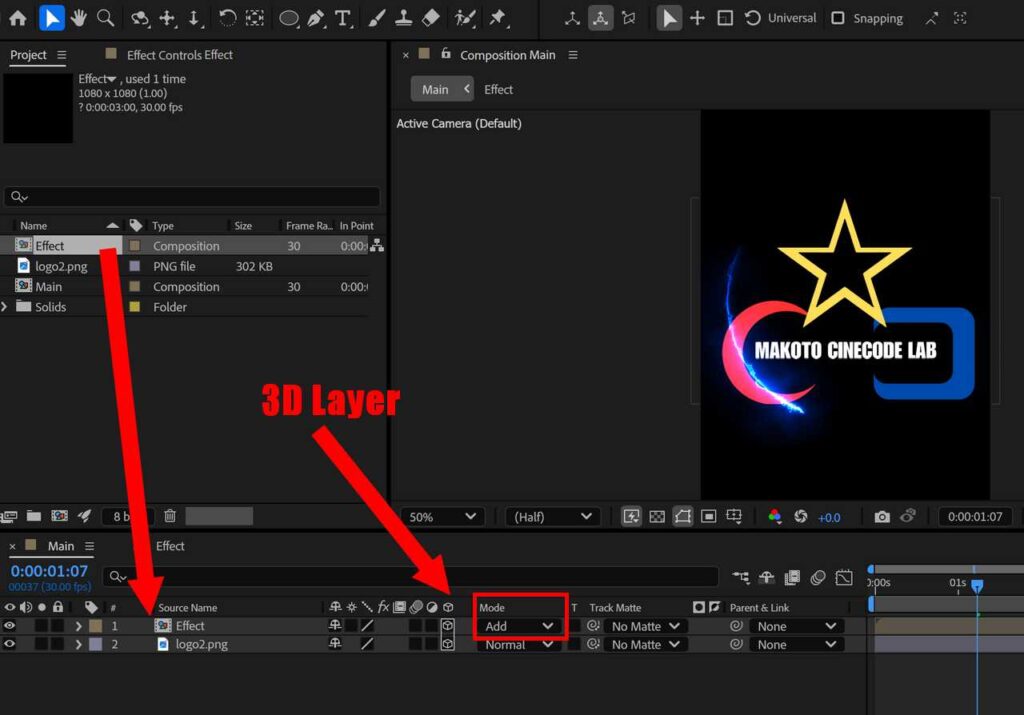Expand logo2.png layer properties in timeline
Image resolution: width=1024 pixels, height=715 pixels.
[78, 644]
